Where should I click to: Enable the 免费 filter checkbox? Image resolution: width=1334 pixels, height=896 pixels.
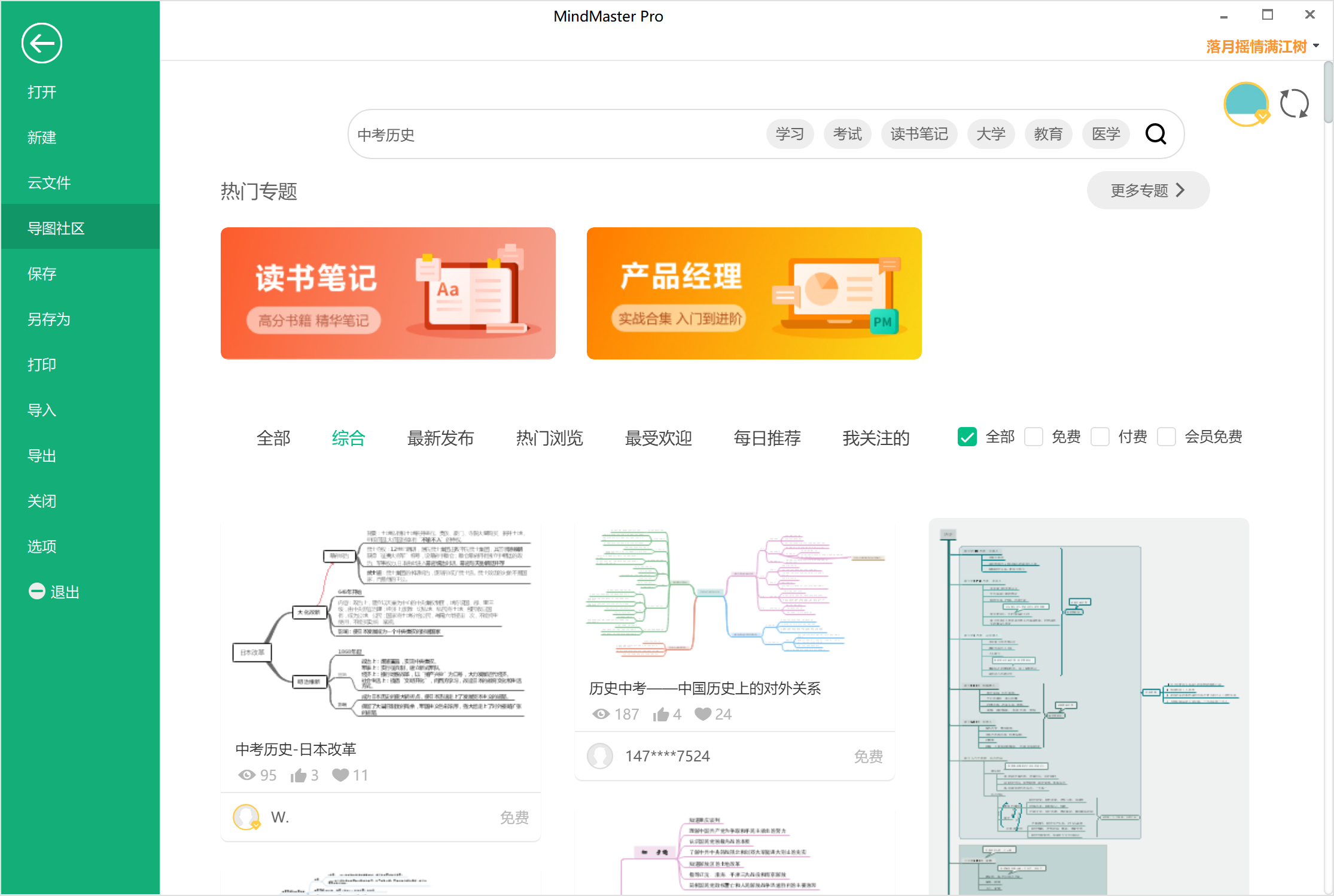coord(1034,437)
